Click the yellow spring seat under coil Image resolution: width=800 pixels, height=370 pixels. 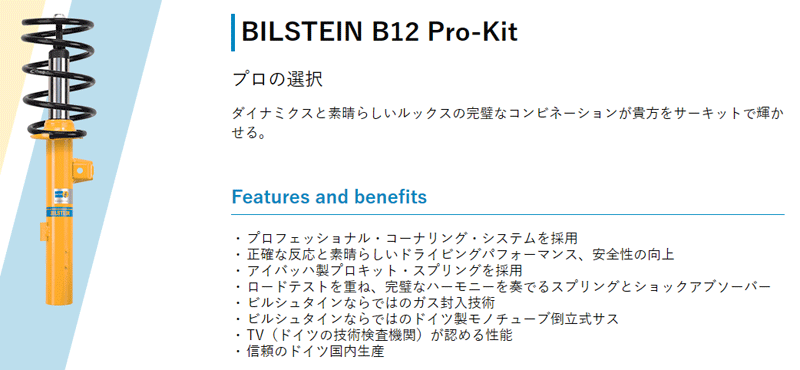(x=56, y=135)
